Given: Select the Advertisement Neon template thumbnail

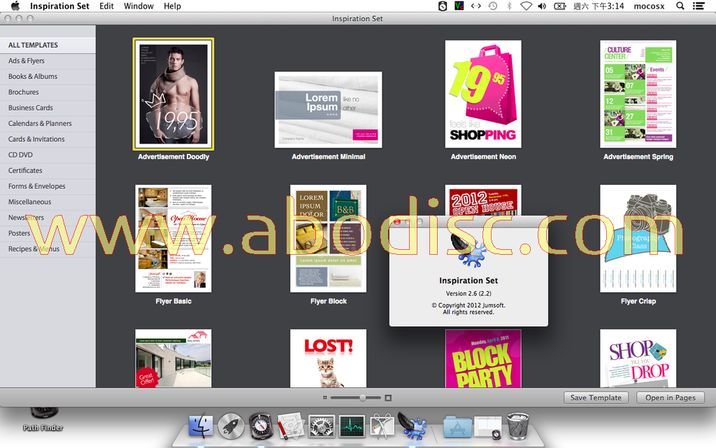Looking at the screenshot, I should pyautogui.click(x=482, y=94).
